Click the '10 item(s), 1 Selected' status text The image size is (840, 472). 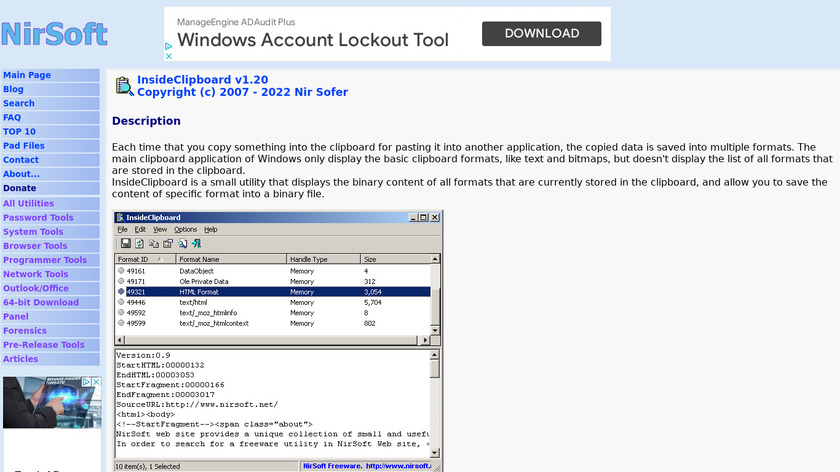148,467
